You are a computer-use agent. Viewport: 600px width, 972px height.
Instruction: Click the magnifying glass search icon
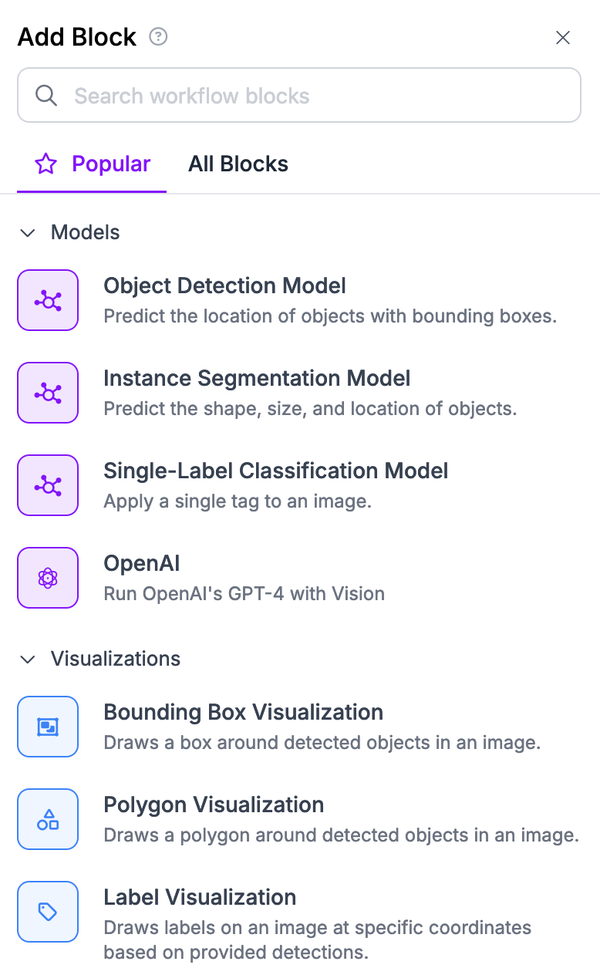coord(46,95)
